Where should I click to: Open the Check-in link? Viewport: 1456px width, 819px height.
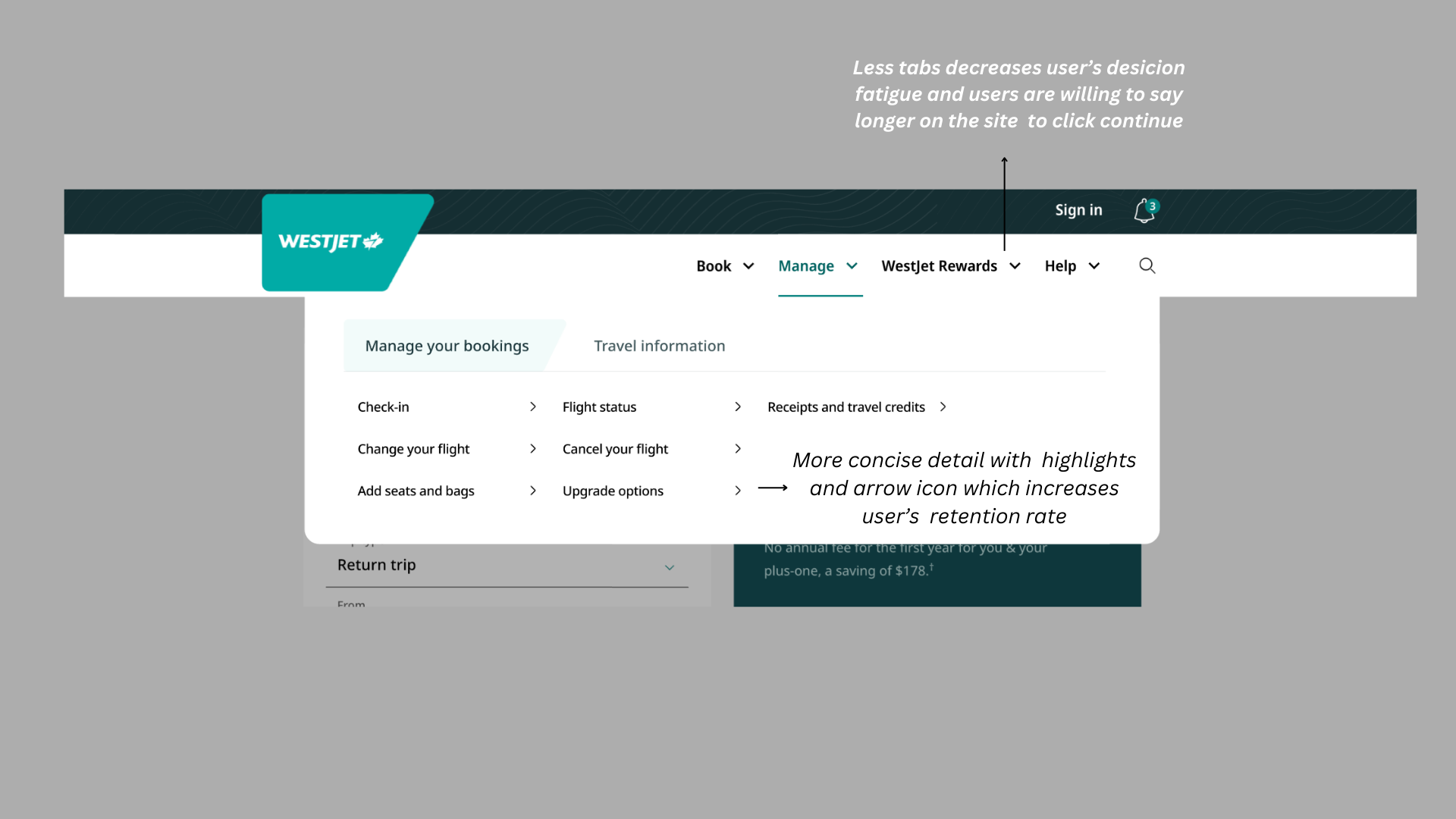tap(383, 407)
